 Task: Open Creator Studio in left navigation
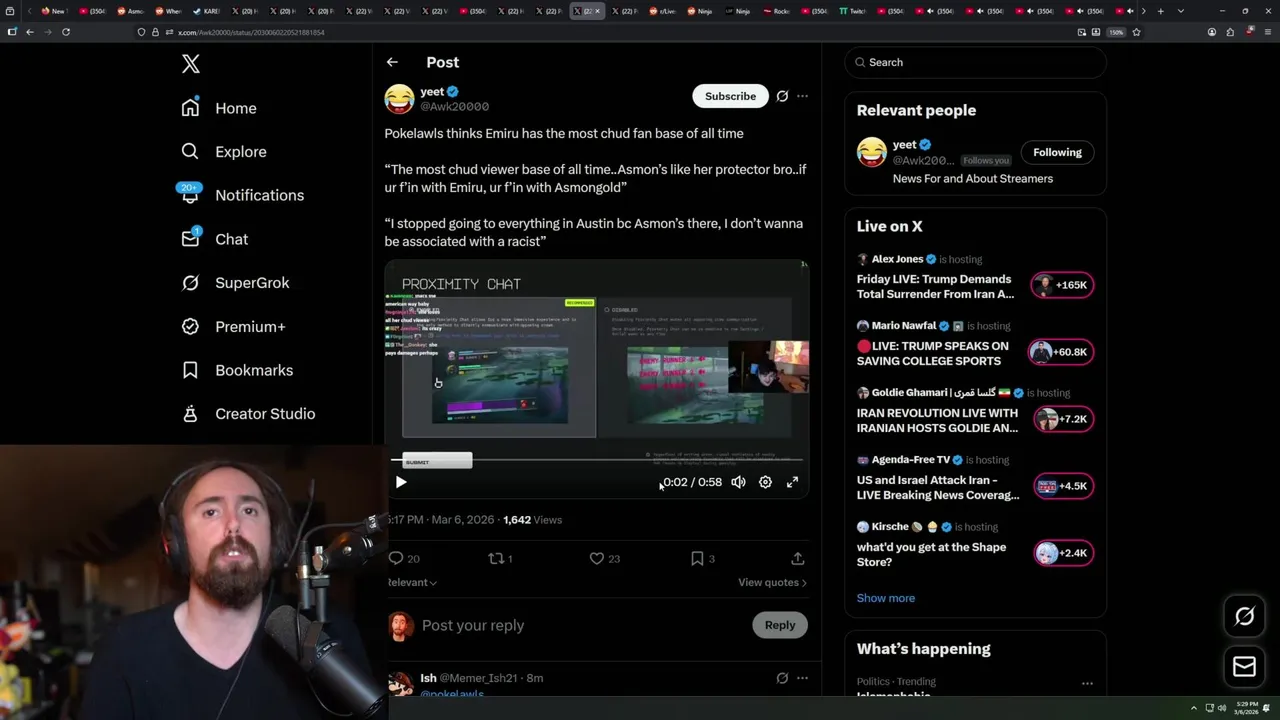click(248, 414)
